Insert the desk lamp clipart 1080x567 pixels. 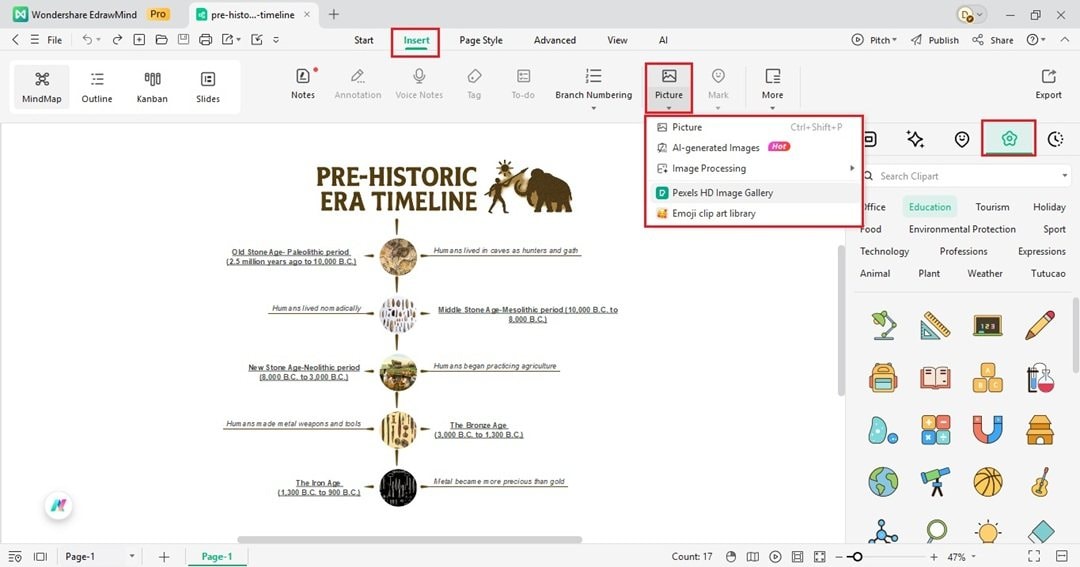pyautogui.click(x=883, y=325)
